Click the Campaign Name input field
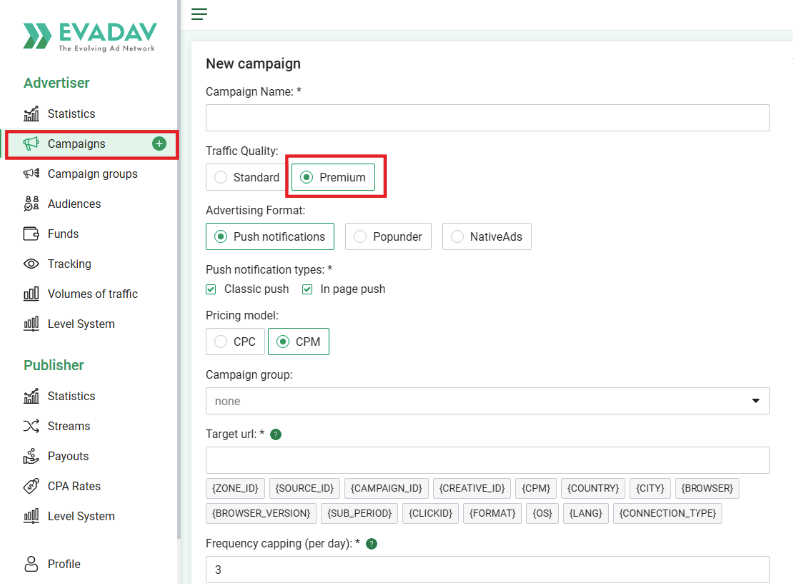 (x=487, y=118)
